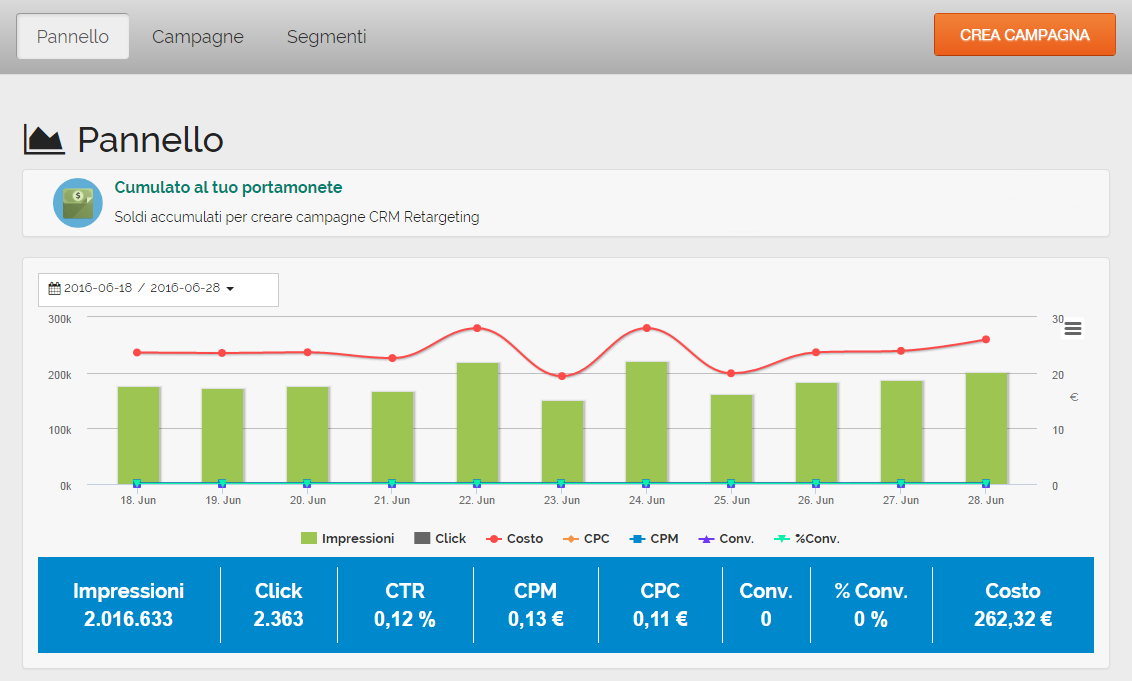This screenshot has height=681, width=1132.
Task: Open the Segmenti tab
Action: pos(326,37)
